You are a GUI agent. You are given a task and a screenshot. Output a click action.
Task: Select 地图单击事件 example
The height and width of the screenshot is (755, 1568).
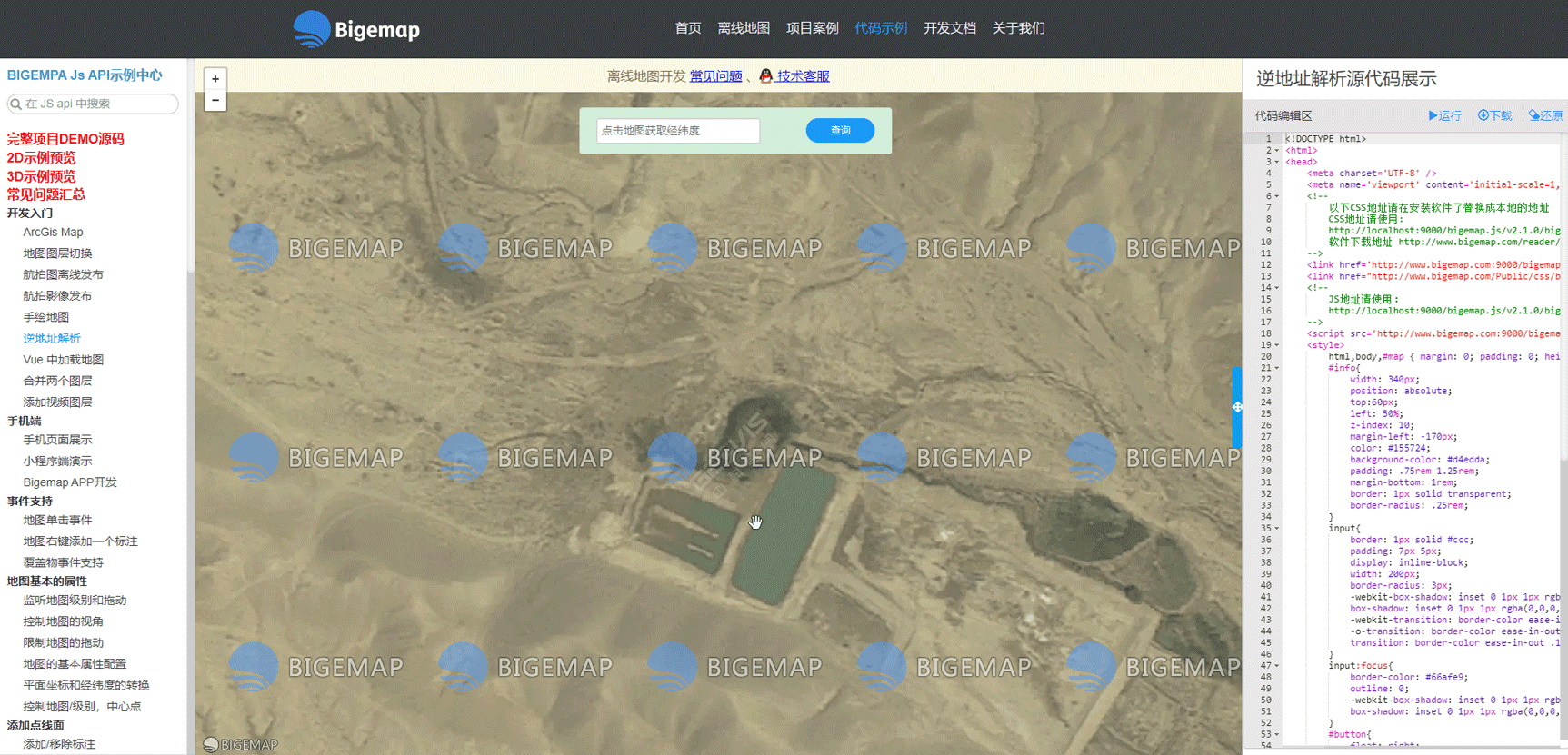(57, 521)
